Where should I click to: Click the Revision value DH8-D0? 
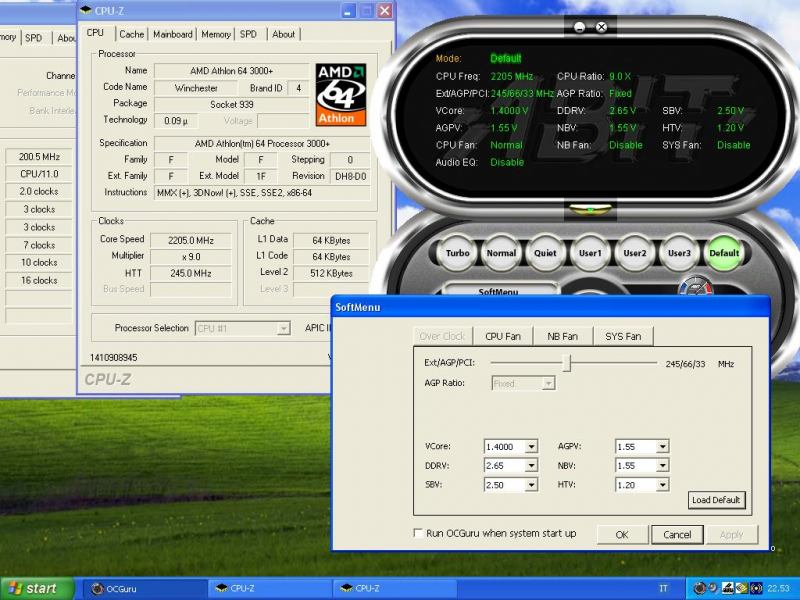tap(351, 177)
